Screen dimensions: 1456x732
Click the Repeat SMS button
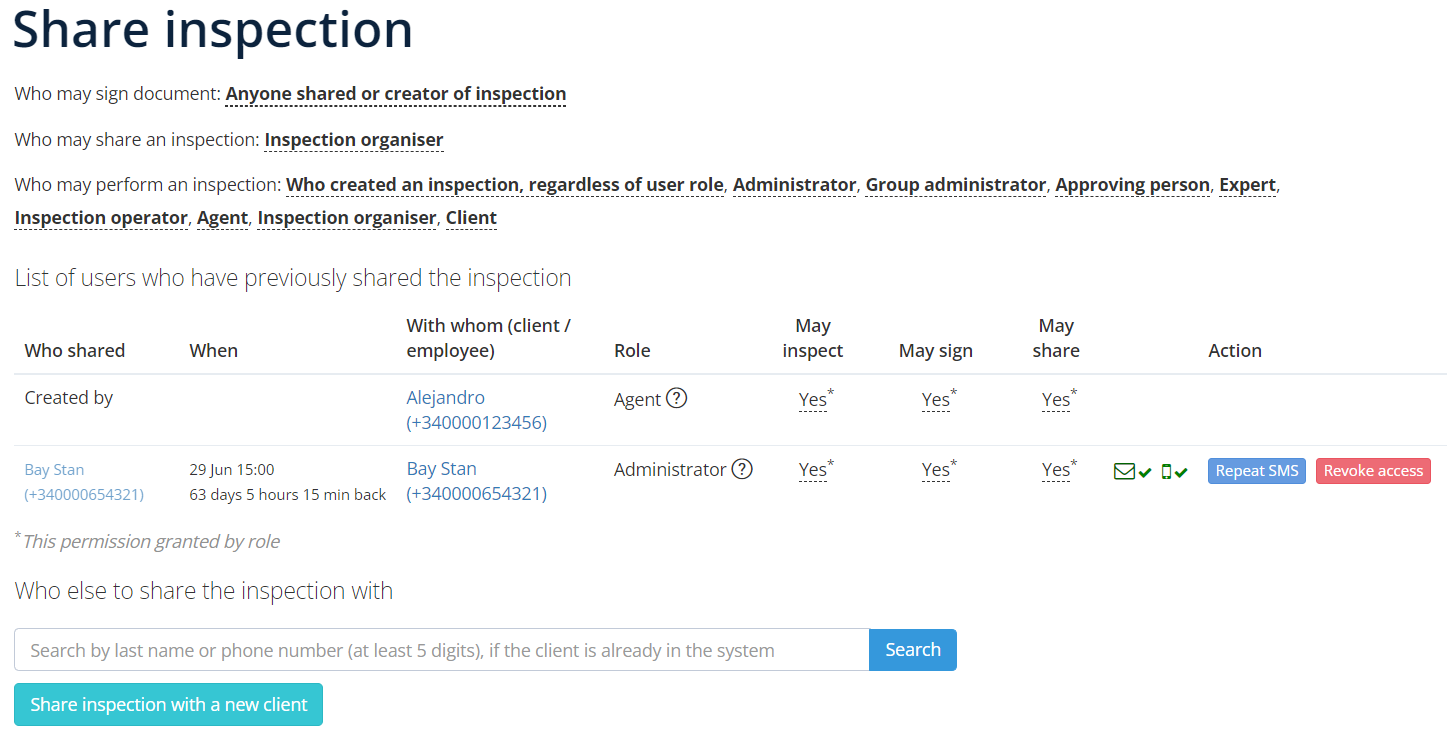coord(1257,471)
